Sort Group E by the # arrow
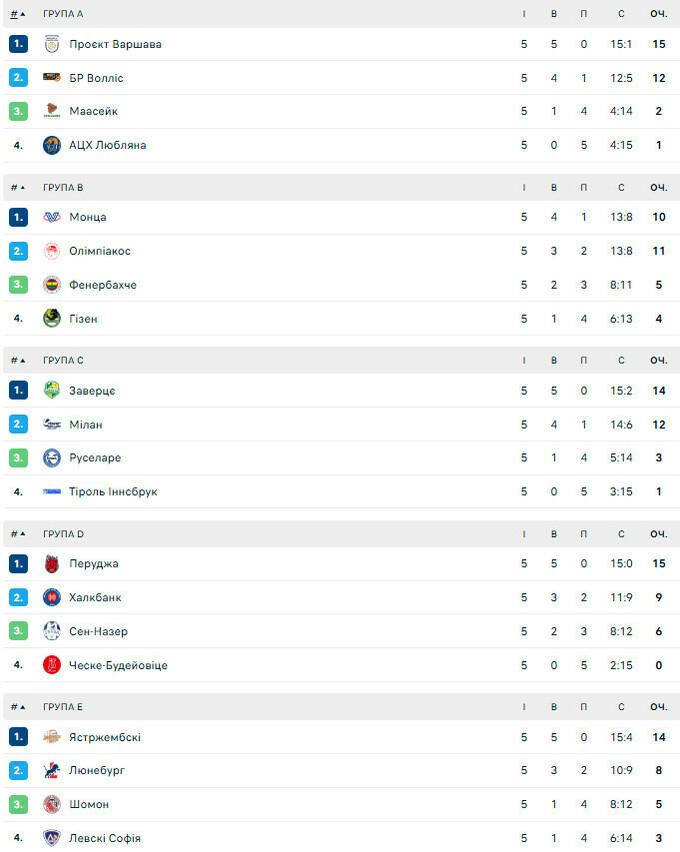The width and height of the screenshot is (680, 852). [18, 707]
